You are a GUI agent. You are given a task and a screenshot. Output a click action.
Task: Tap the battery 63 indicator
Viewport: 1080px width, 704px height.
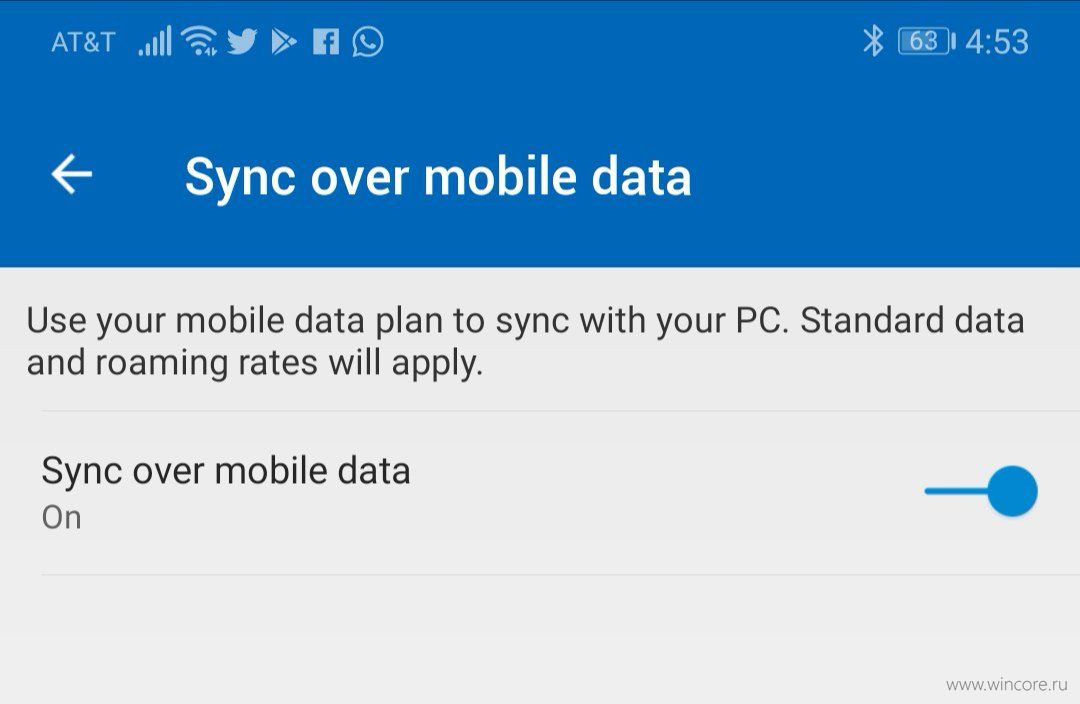tap(926, 41)
